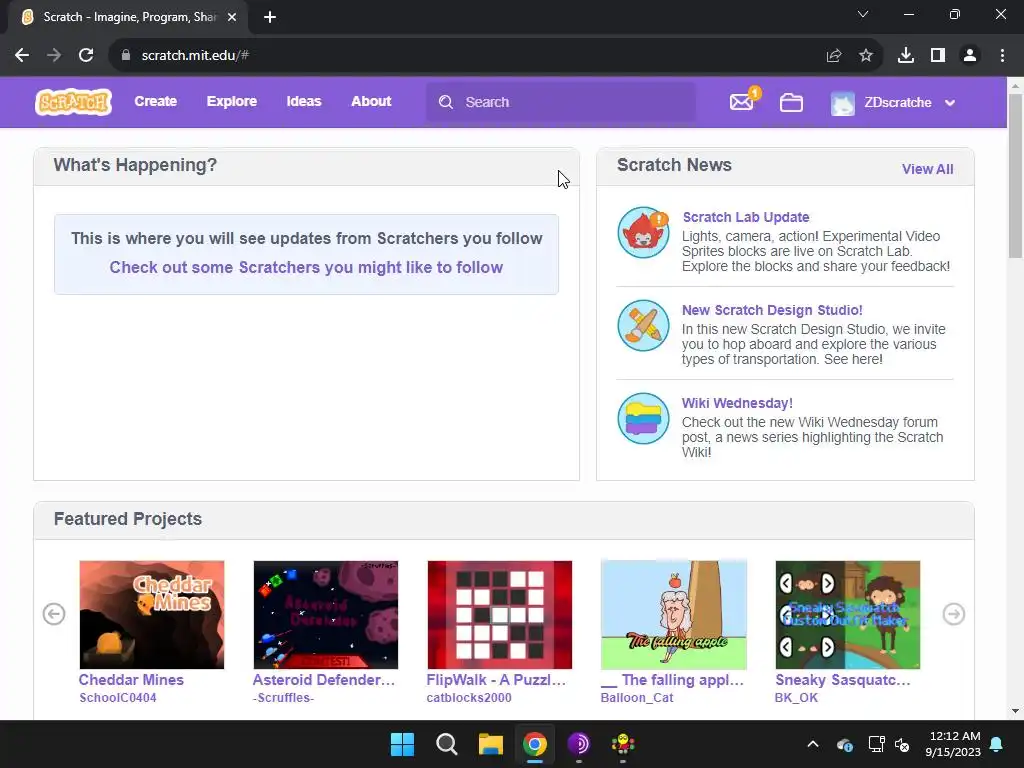The height and width of the screenshot is (768, 1024).
Task: Visit -Scruffles- author profile
Action: tap(283, 697)
